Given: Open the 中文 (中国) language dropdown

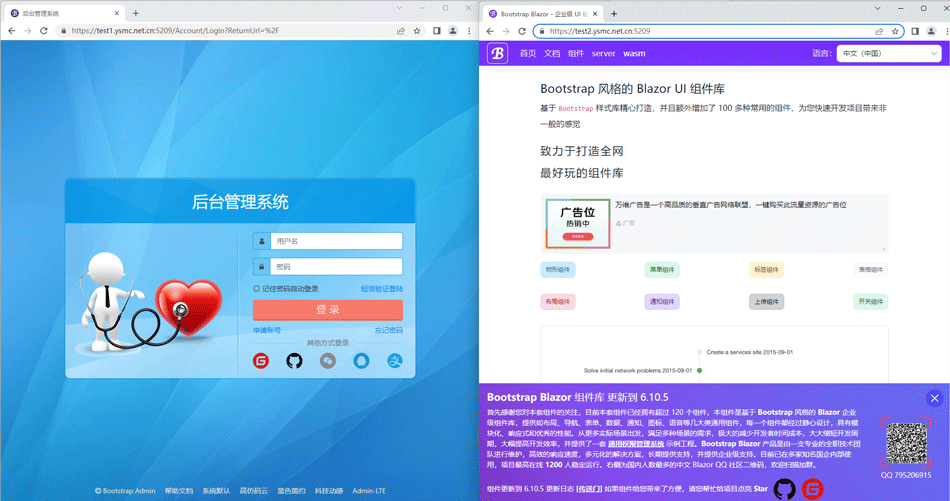Looking at the screenshot, I should pyautogui.click(x=889, y=53).
